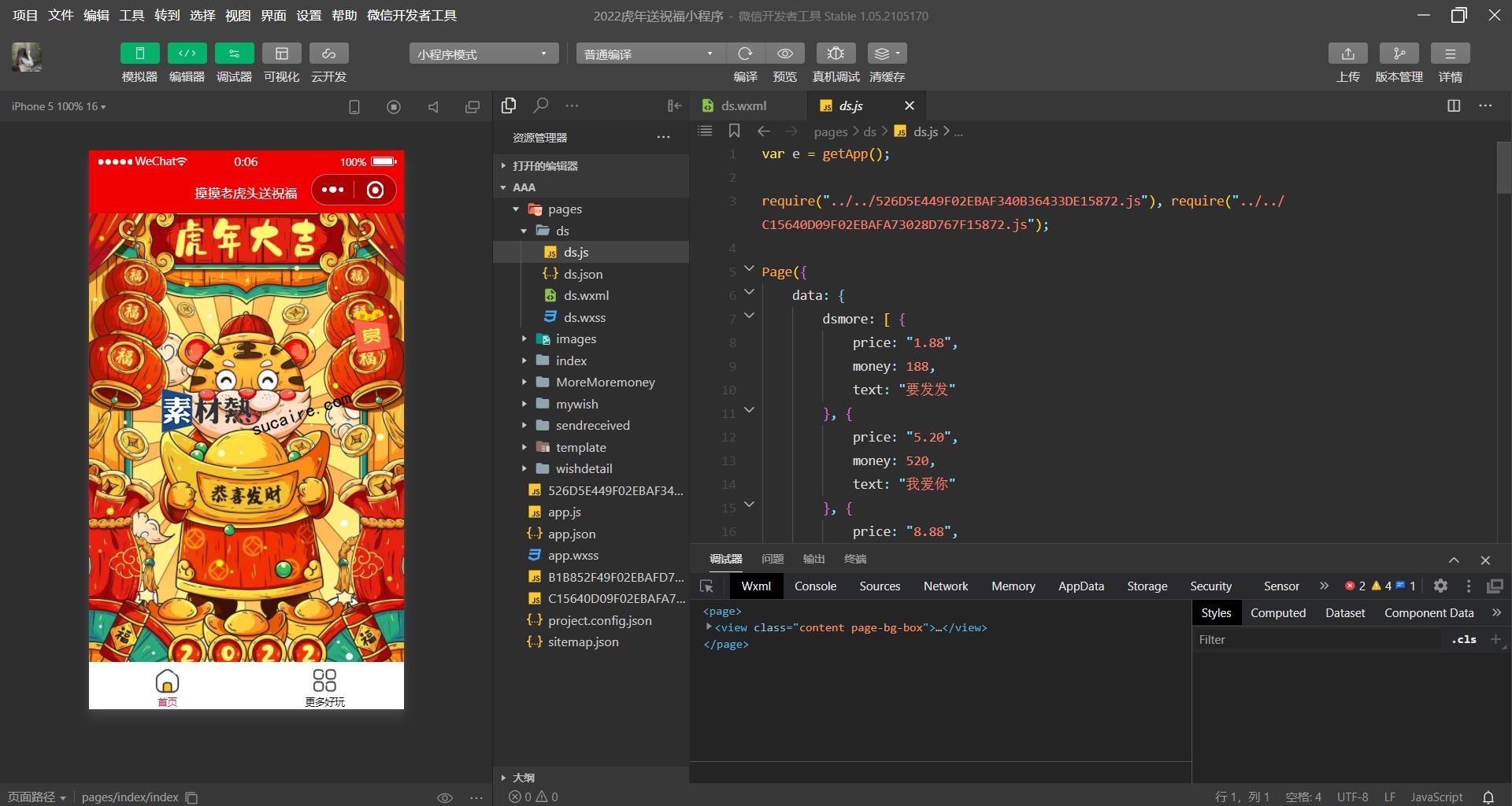Click the Styles Filter input field
1512x806 pixels.
(x=1317, y=640)
